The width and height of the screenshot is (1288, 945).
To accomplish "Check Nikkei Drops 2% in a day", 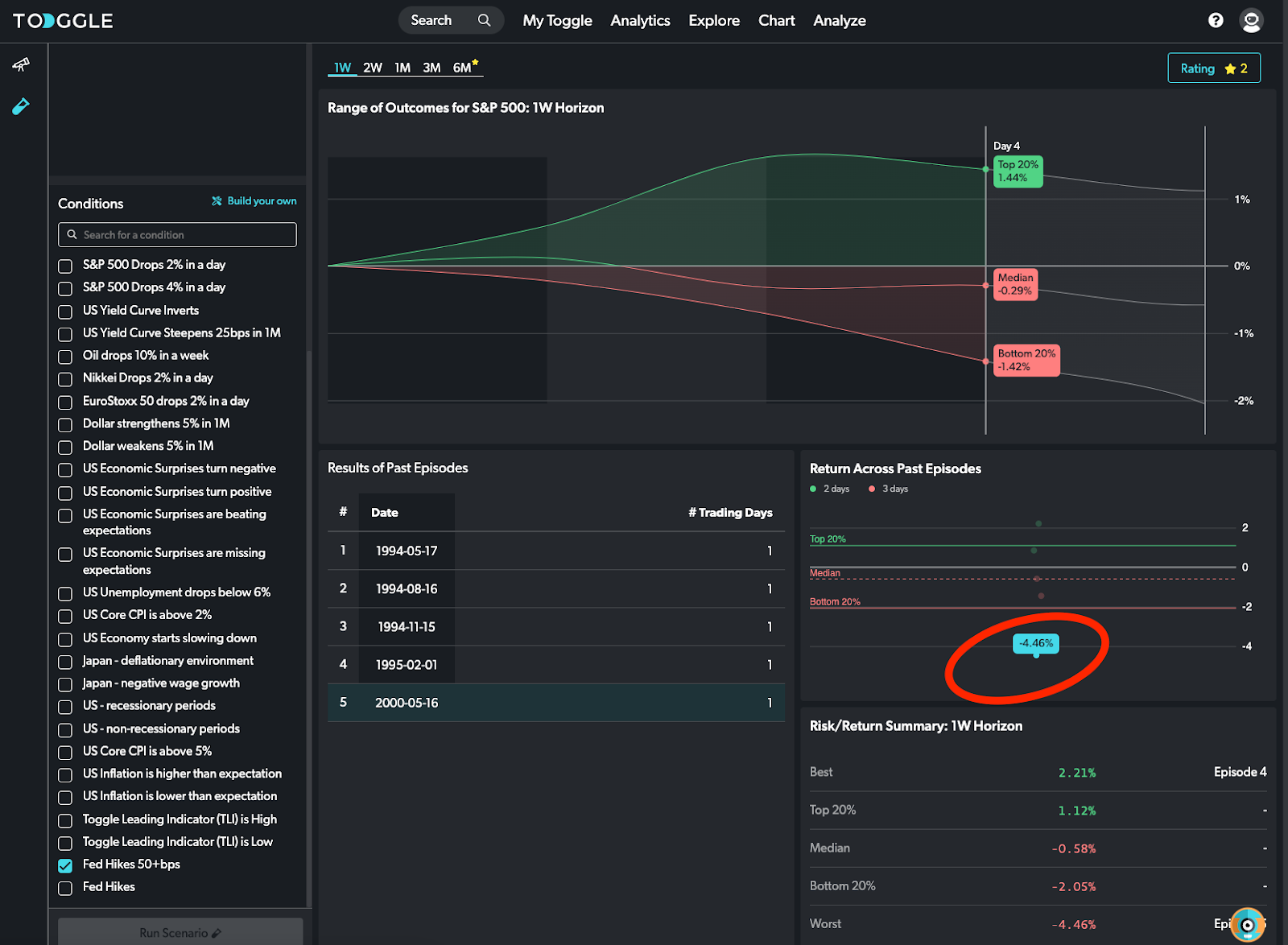I will pyautogui.click(x=65, y=379).
